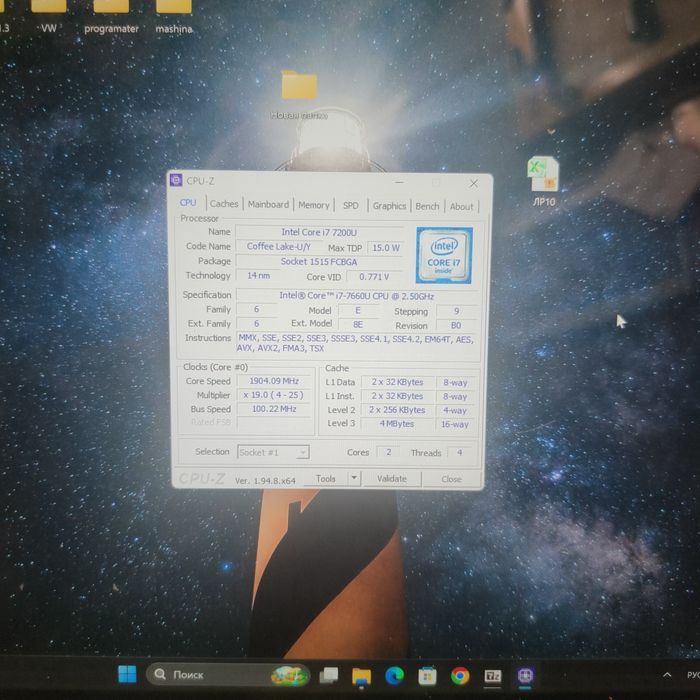Click the Validate button

click(x=392, y=479)
